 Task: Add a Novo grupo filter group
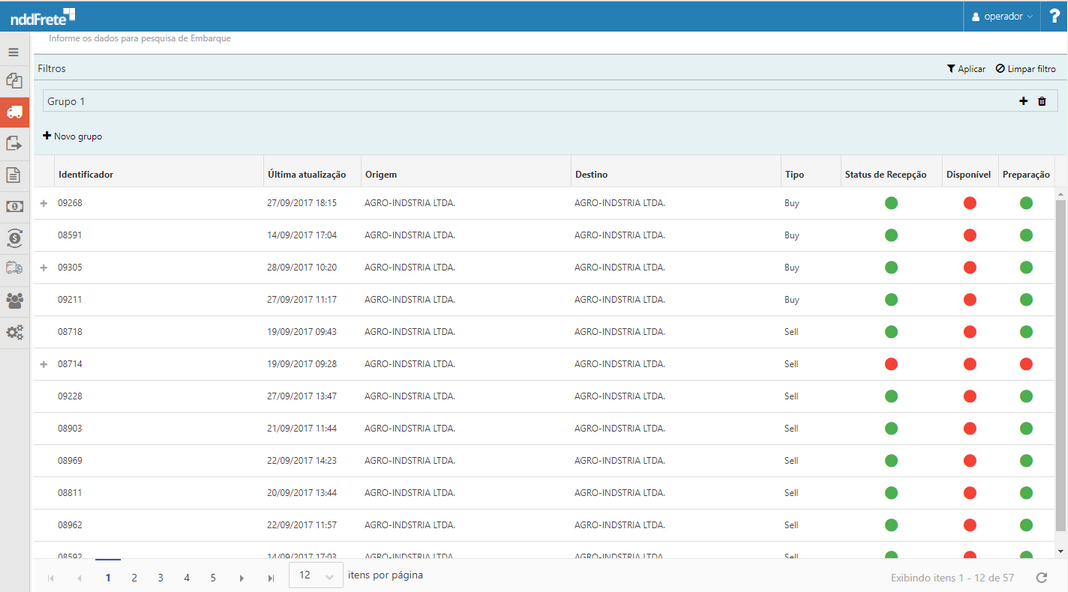(72, 136)
